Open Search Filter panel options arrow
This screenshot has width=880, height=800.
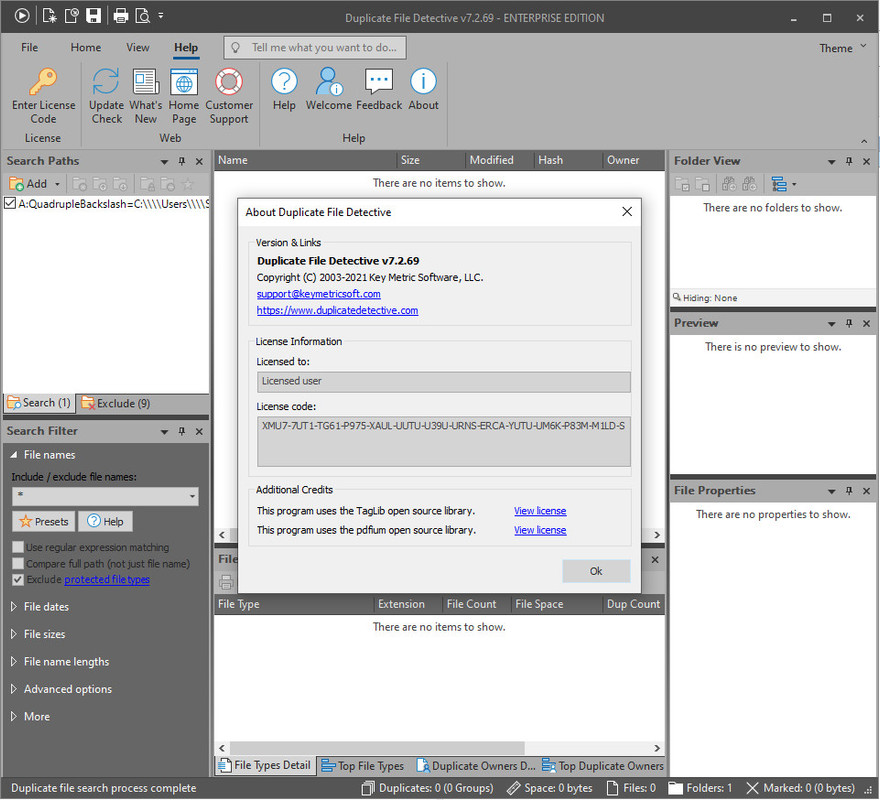pos(164,432)
